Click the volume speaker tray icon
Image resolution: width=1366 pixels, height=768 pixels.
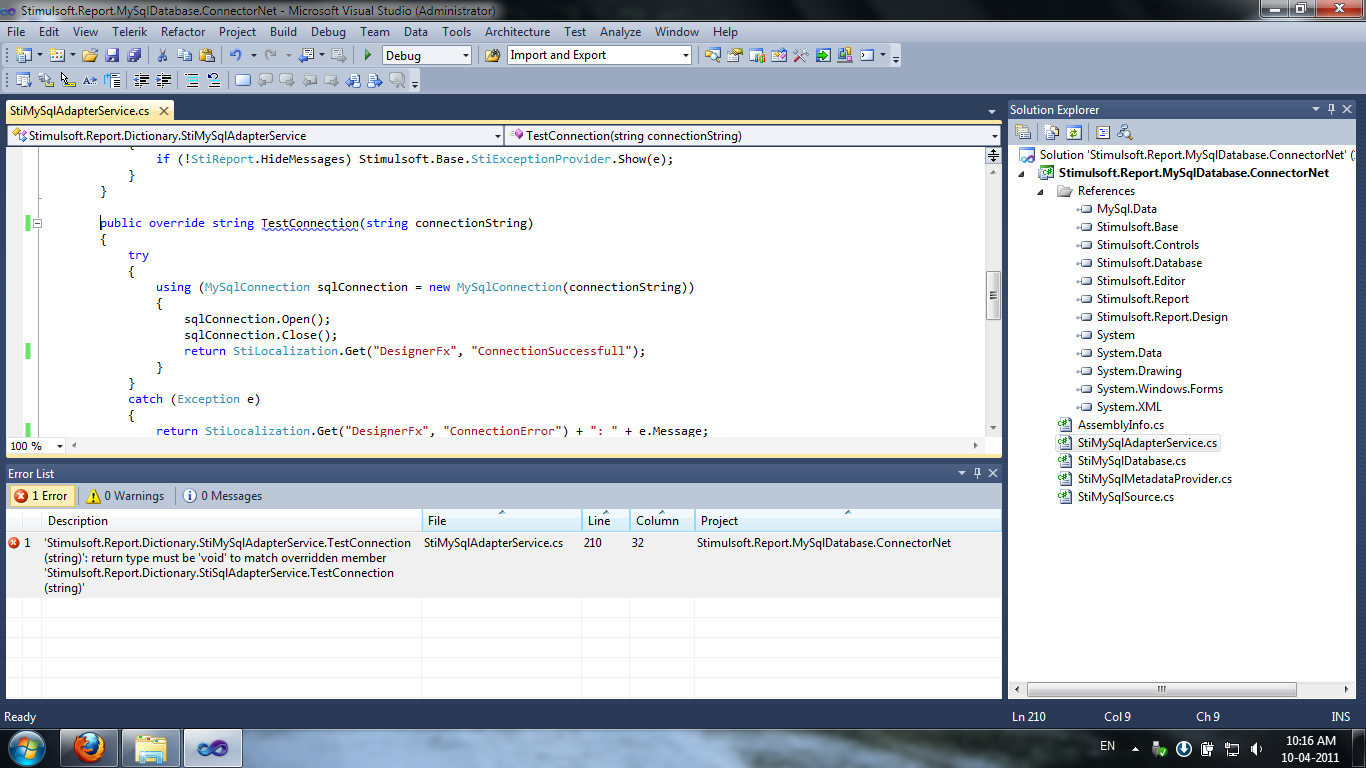click(1255, 748)
